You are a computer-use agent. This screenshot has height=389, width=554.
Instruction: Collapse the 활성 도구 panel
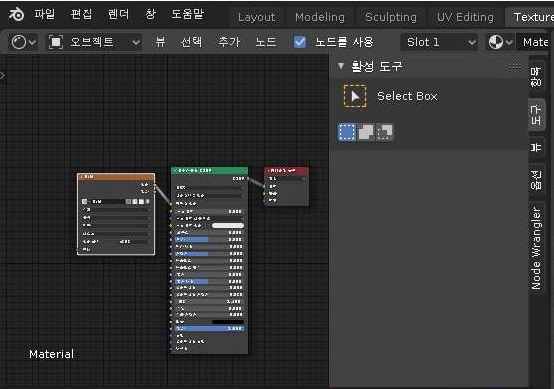pos(341,66)
